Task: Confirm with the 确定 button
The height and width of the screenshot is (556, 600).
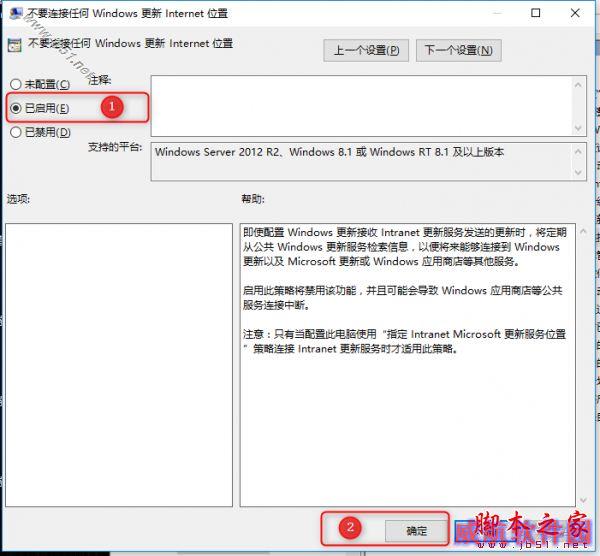Action: click(416, 530)
